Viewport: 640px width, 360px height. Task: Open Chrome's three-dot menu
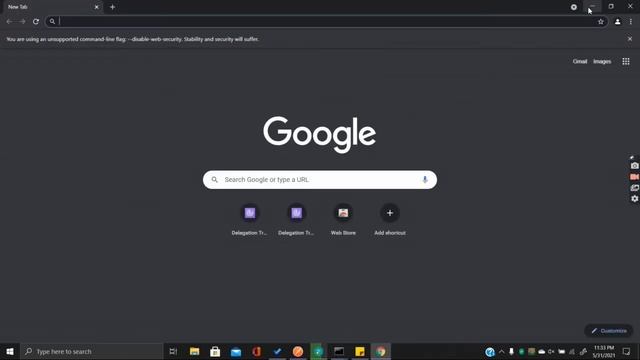click(631, 22)
